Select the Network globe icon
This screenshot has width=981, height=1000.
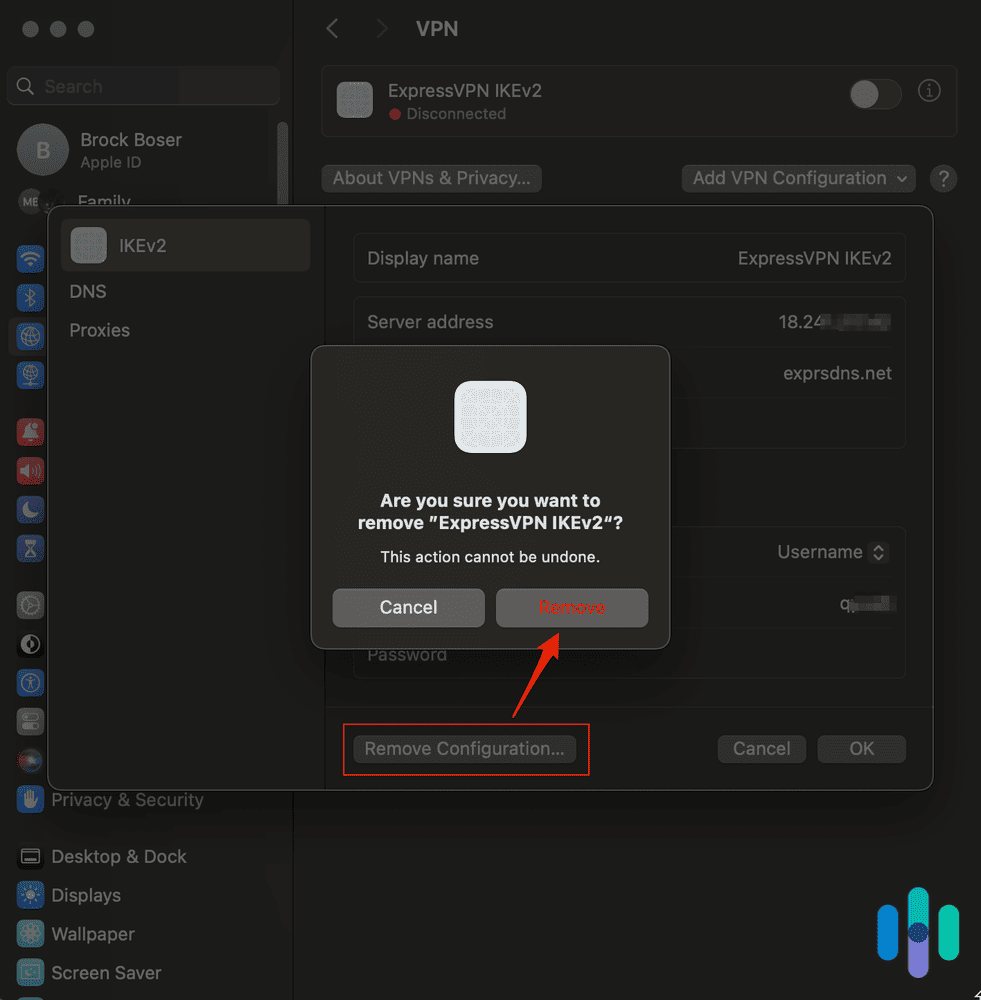(30, 337)
